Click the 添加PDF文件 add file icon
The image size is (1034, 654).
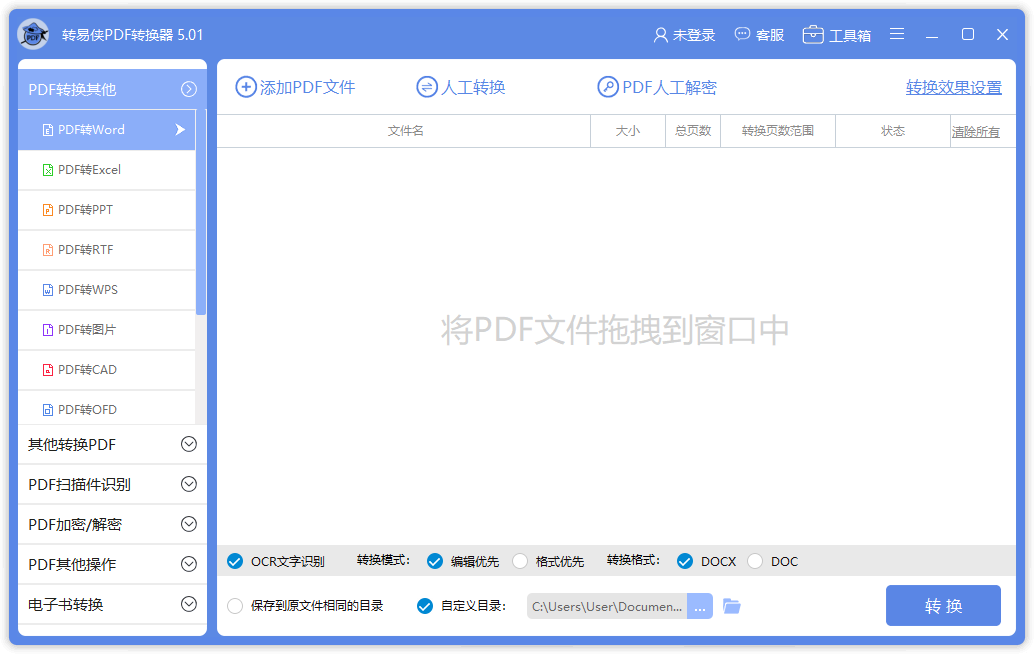pyautogui.click(x=243, y=87)
